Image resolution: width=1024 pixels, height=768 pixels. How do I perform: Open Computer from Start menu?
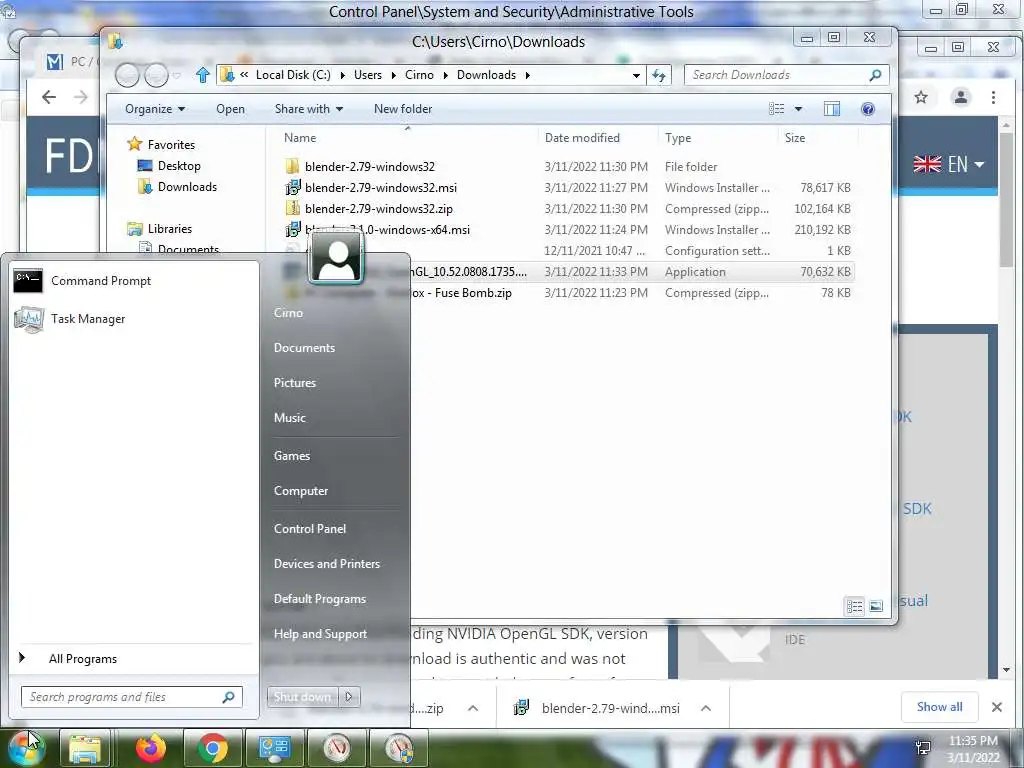301,490
